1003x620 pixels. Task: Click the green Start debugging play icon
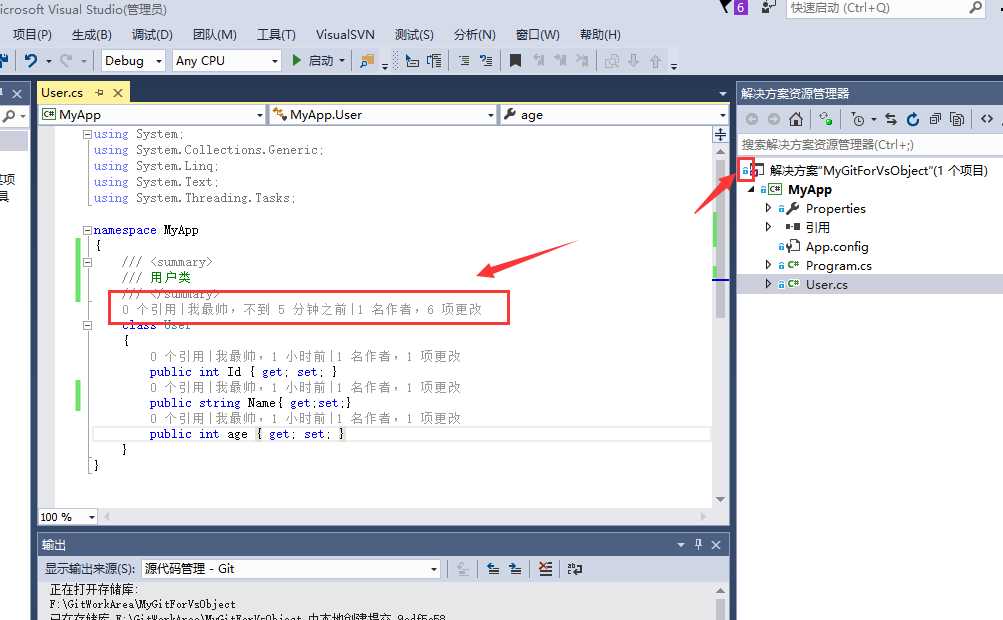click(297, 60)
